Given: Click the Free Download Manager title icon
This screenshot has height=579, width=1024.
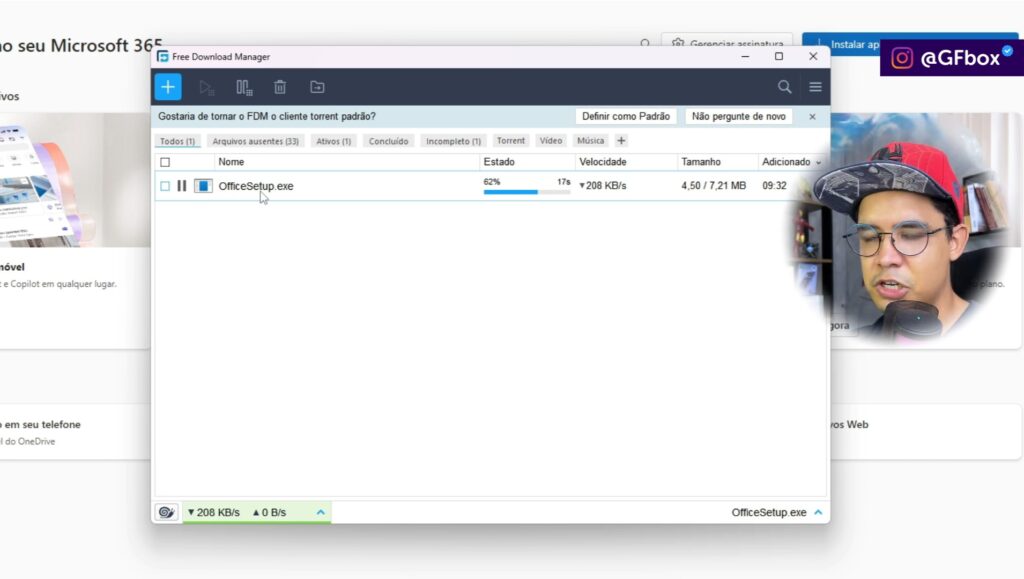Looking at the screenshot, I should [163, 57].
